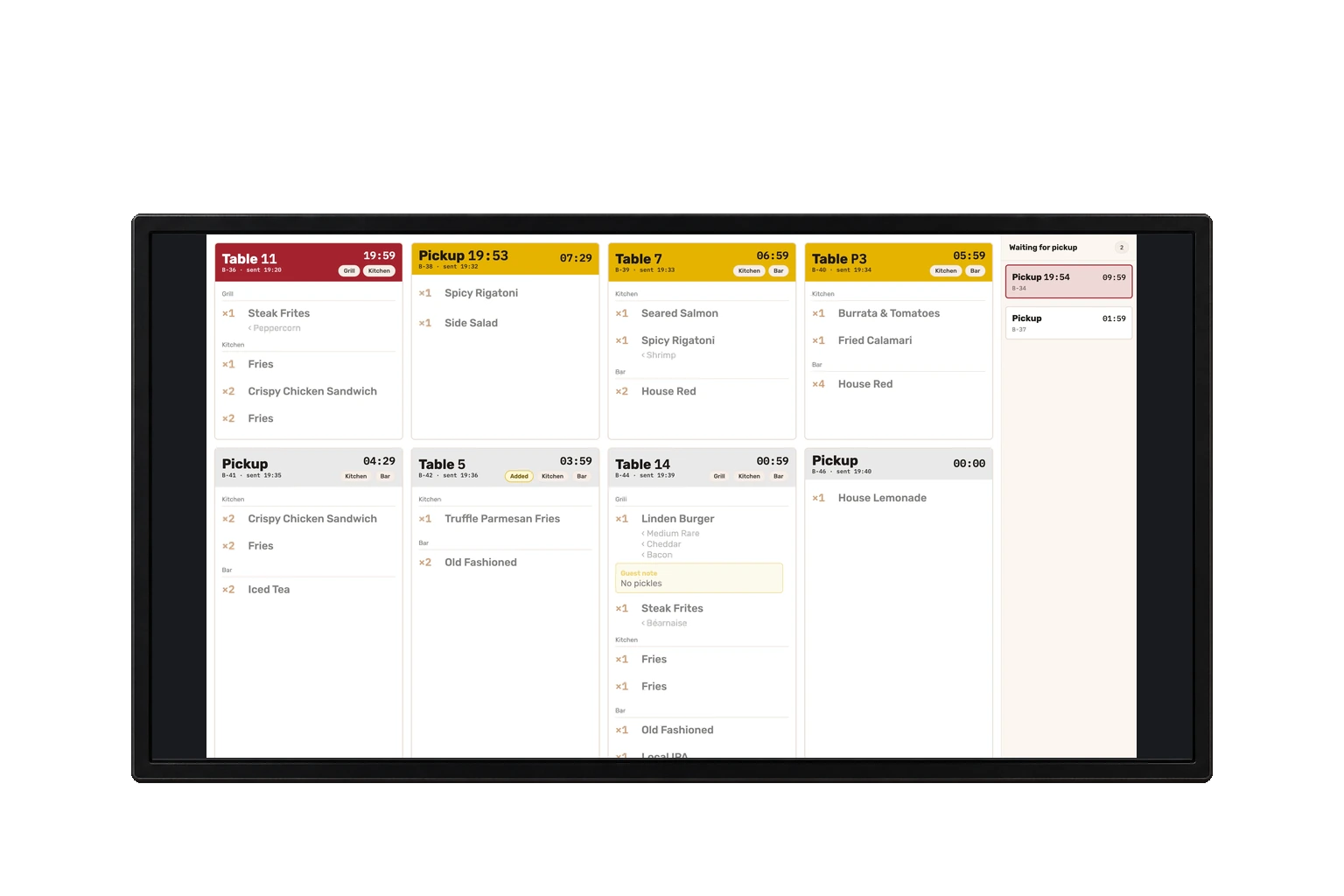Click the Cheddar modifier
The image size is (1344, 896).
[661, 544]
